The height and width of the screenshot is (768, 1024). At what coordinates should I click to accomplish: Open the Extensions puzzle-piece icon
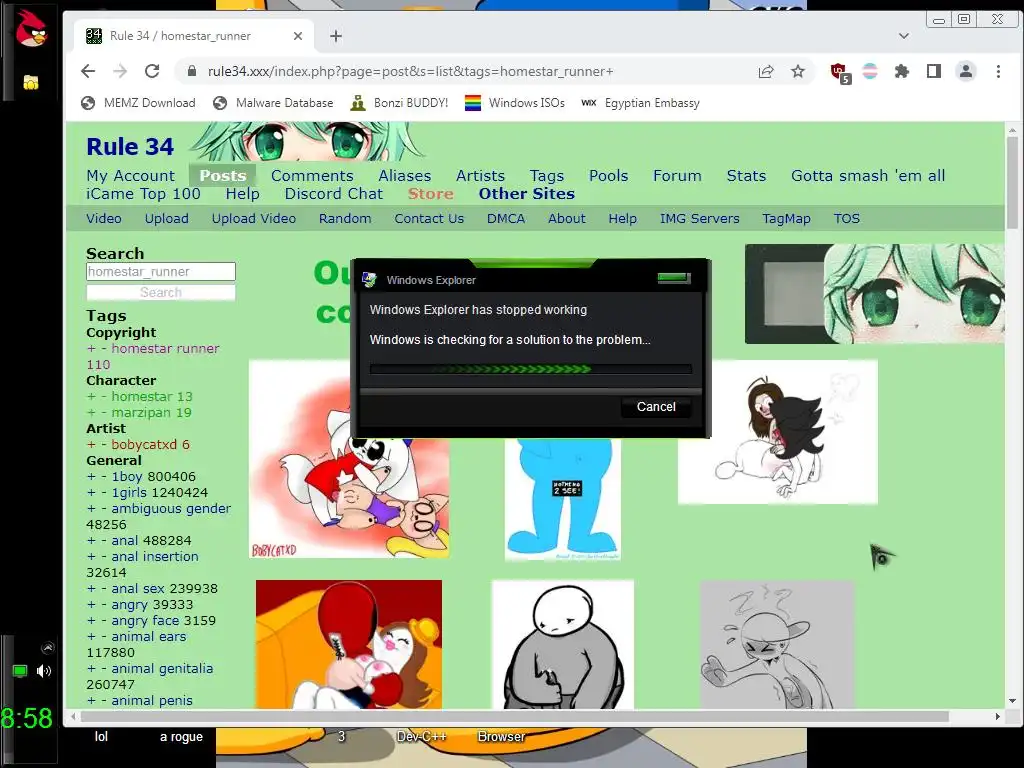coord(902,71)
